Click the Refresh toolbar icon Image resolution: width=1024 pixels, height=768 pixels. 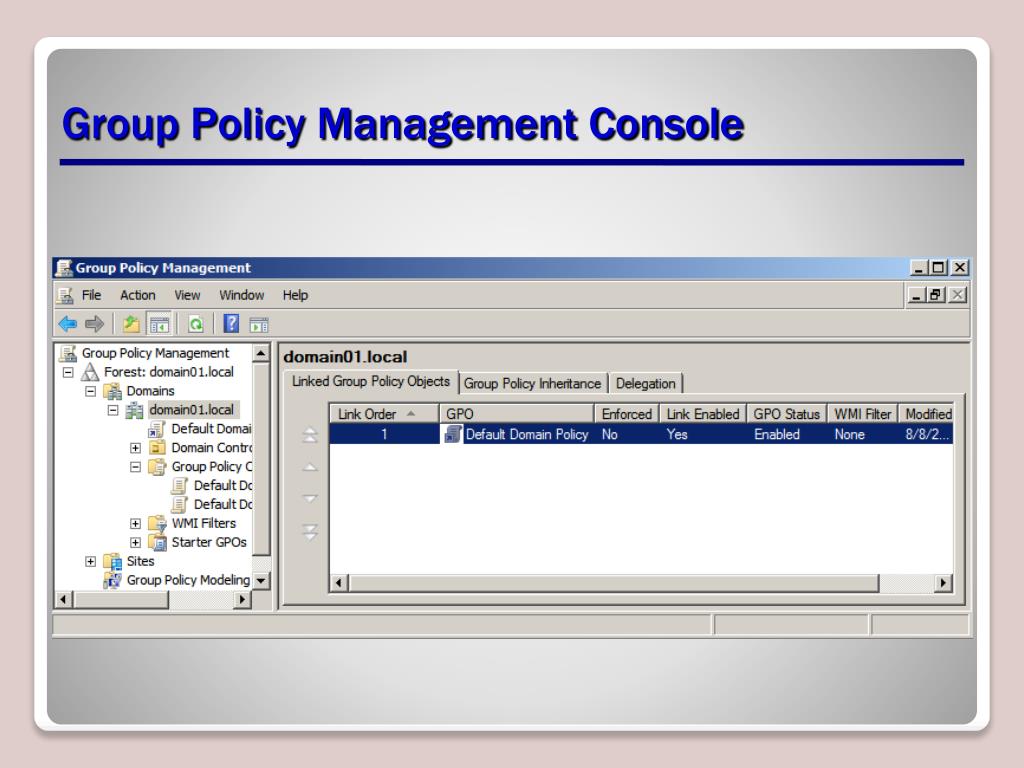point(195,323)
